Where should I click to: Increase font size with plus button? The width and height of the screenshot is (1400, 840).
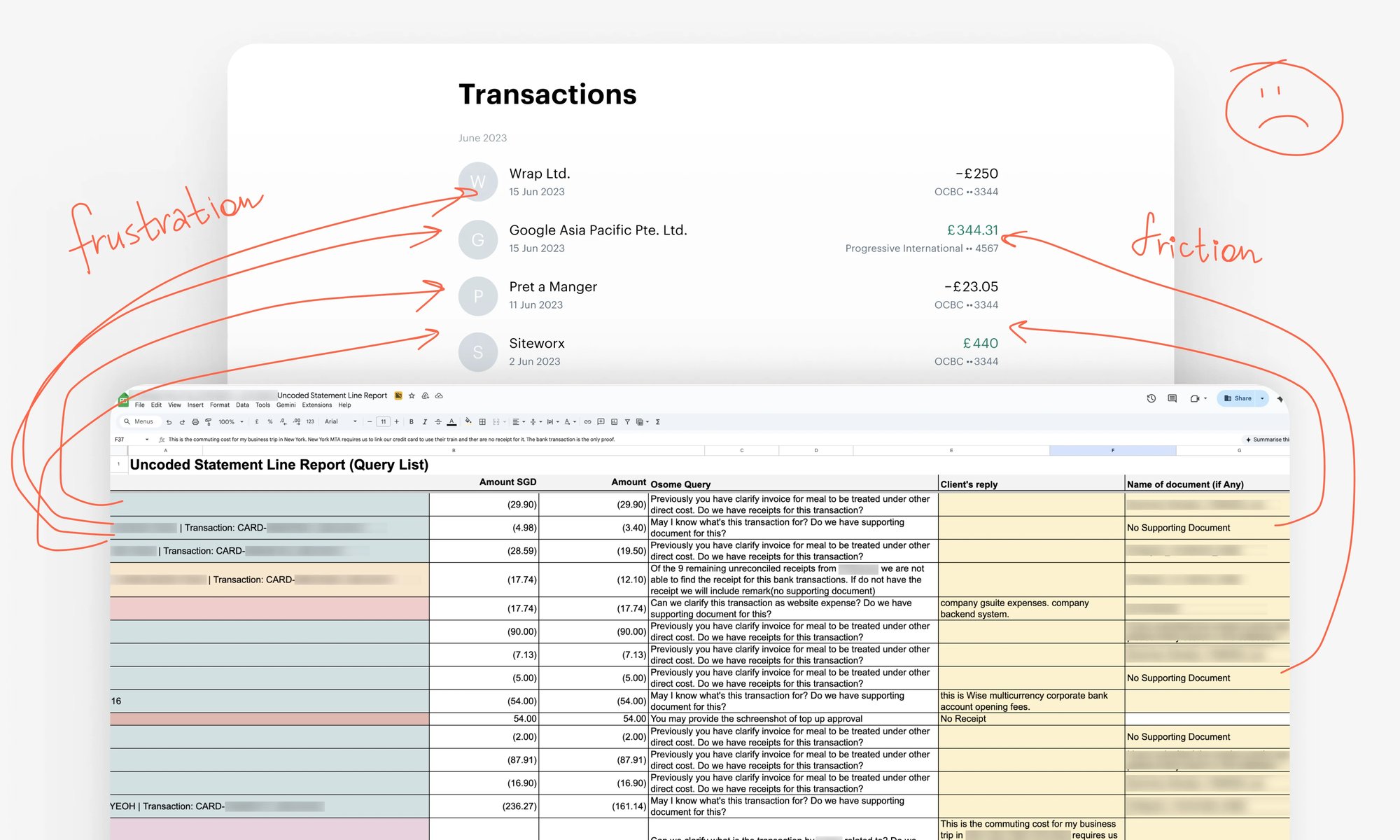click(396, 421)
